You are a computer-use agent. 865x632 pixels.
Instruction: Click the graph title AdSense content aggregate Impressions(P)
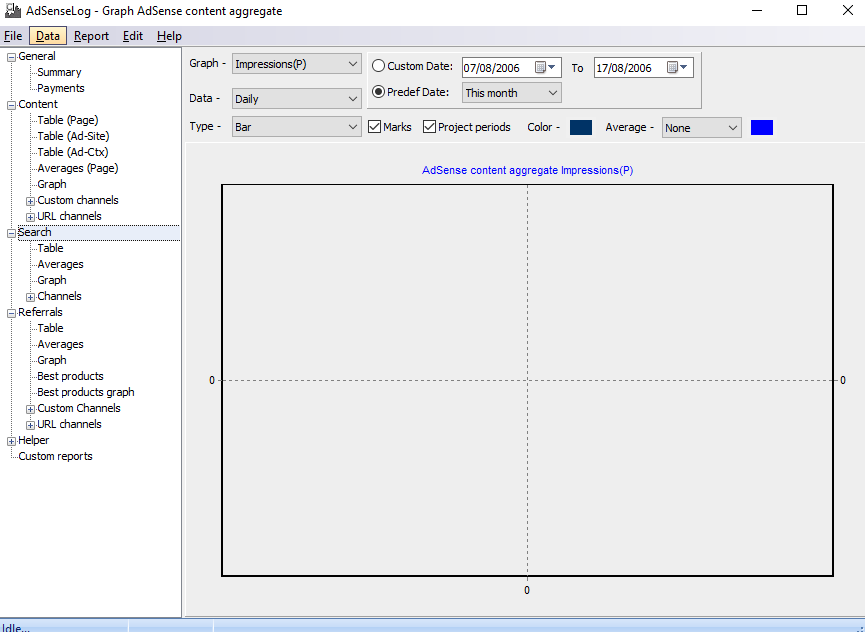tap(527, 170)
